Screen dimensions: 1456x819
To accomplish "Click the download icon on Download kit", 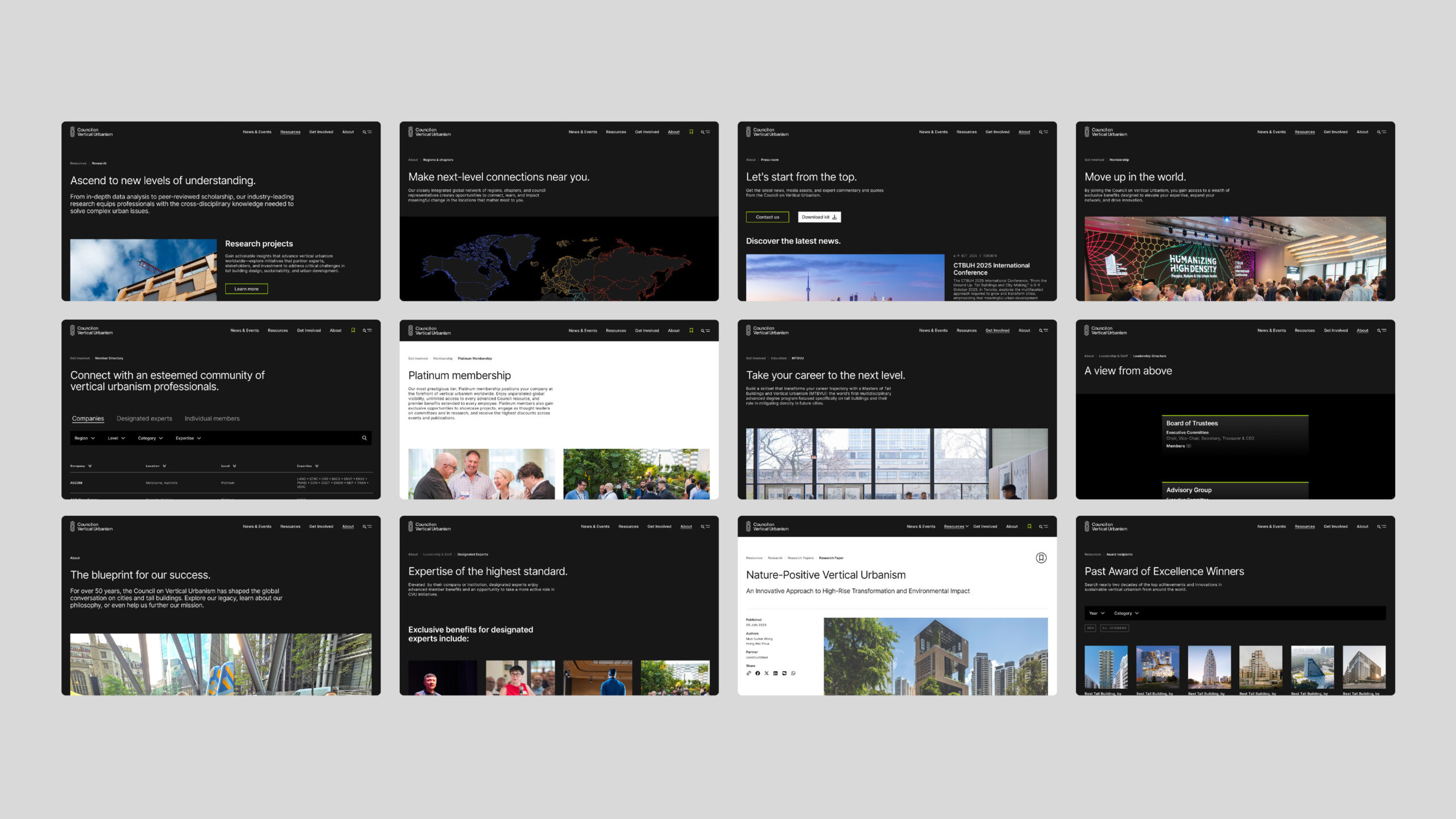I will click(x=835, y=217).
